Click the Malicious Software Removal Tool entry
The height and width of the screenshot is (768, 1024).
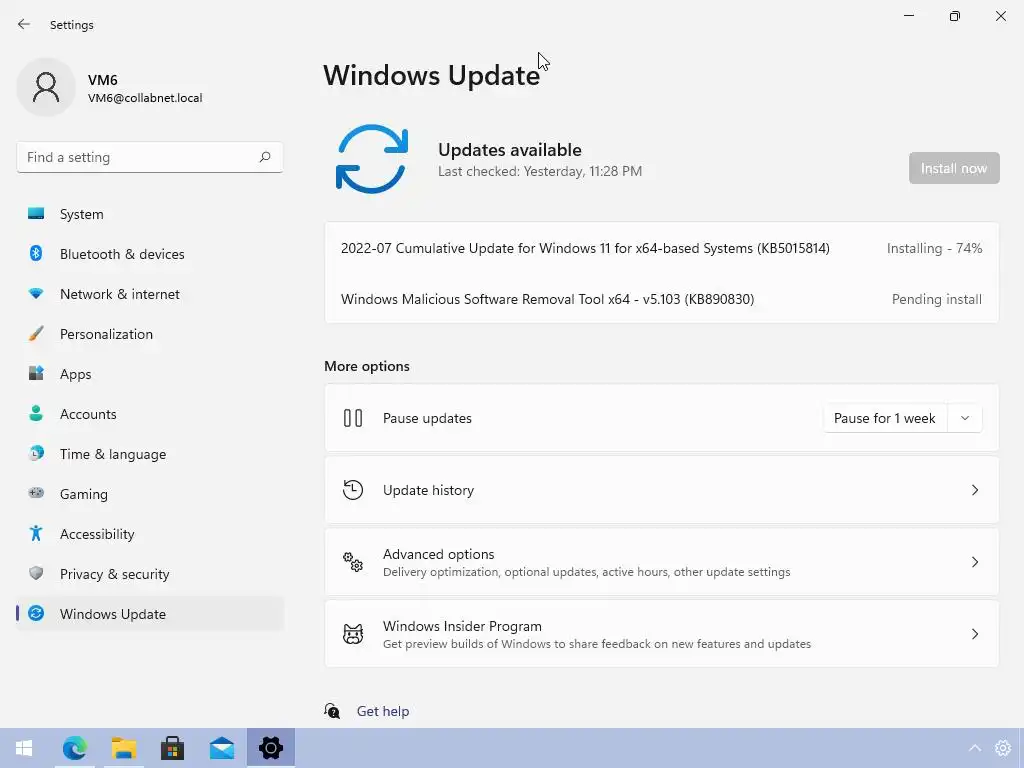547,299
